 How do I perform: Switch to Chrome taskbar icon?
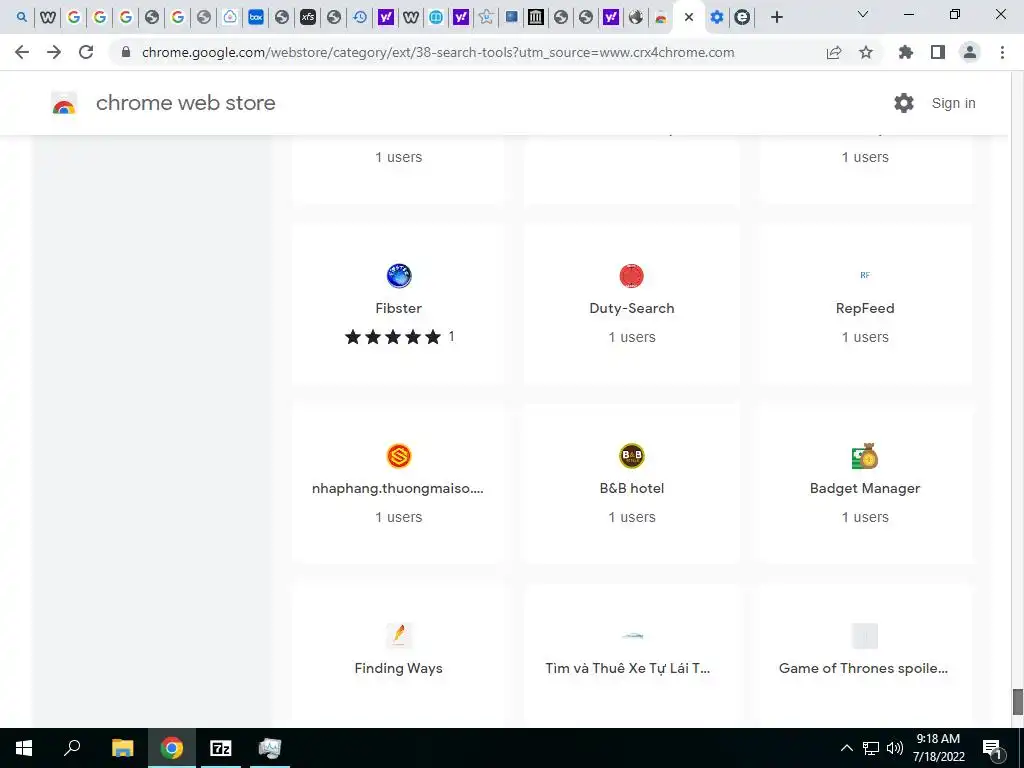point(172,748)
